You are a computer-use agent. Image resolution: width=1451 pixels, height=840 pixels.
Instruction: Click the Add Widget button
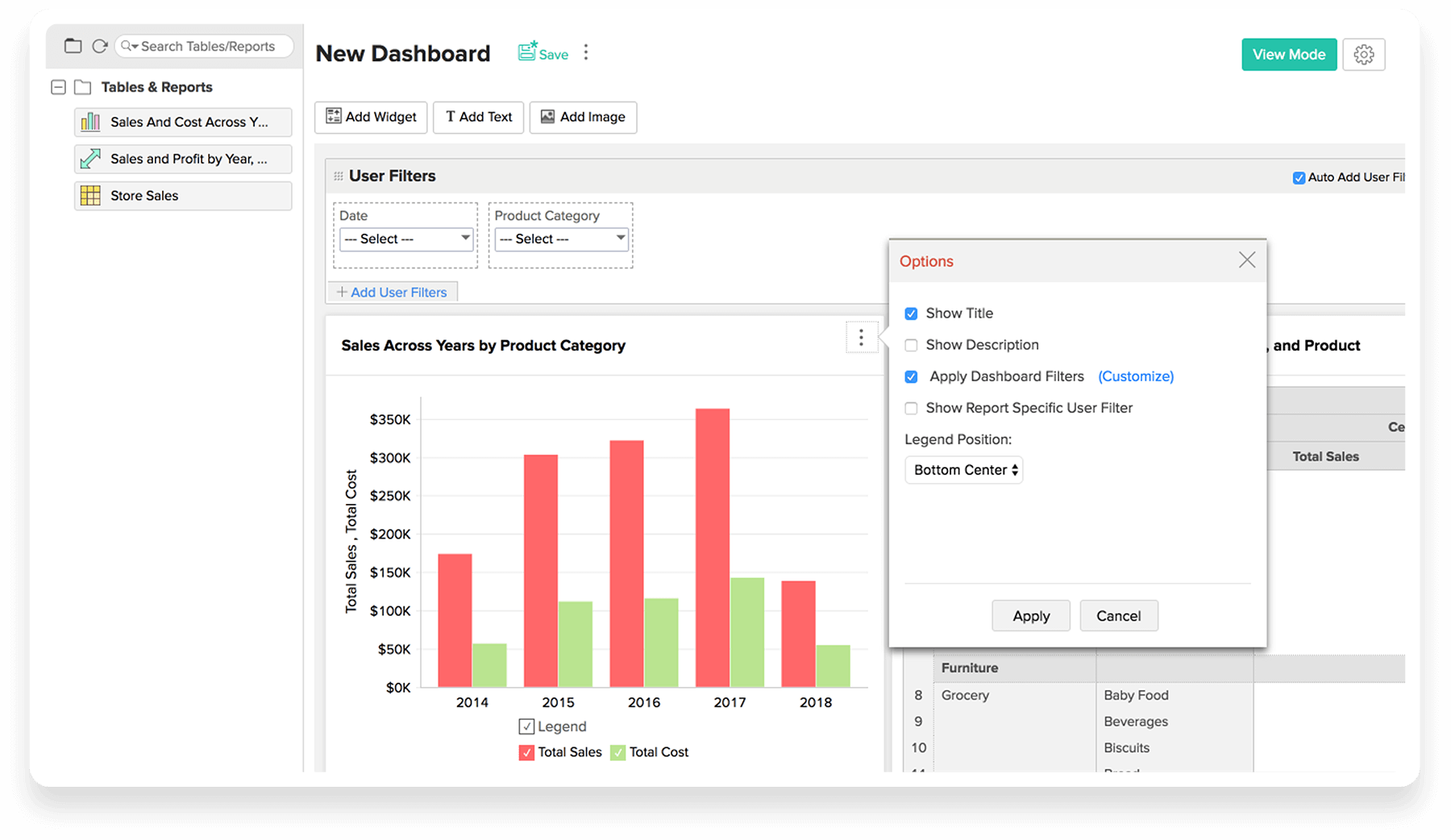coord(371,117)
